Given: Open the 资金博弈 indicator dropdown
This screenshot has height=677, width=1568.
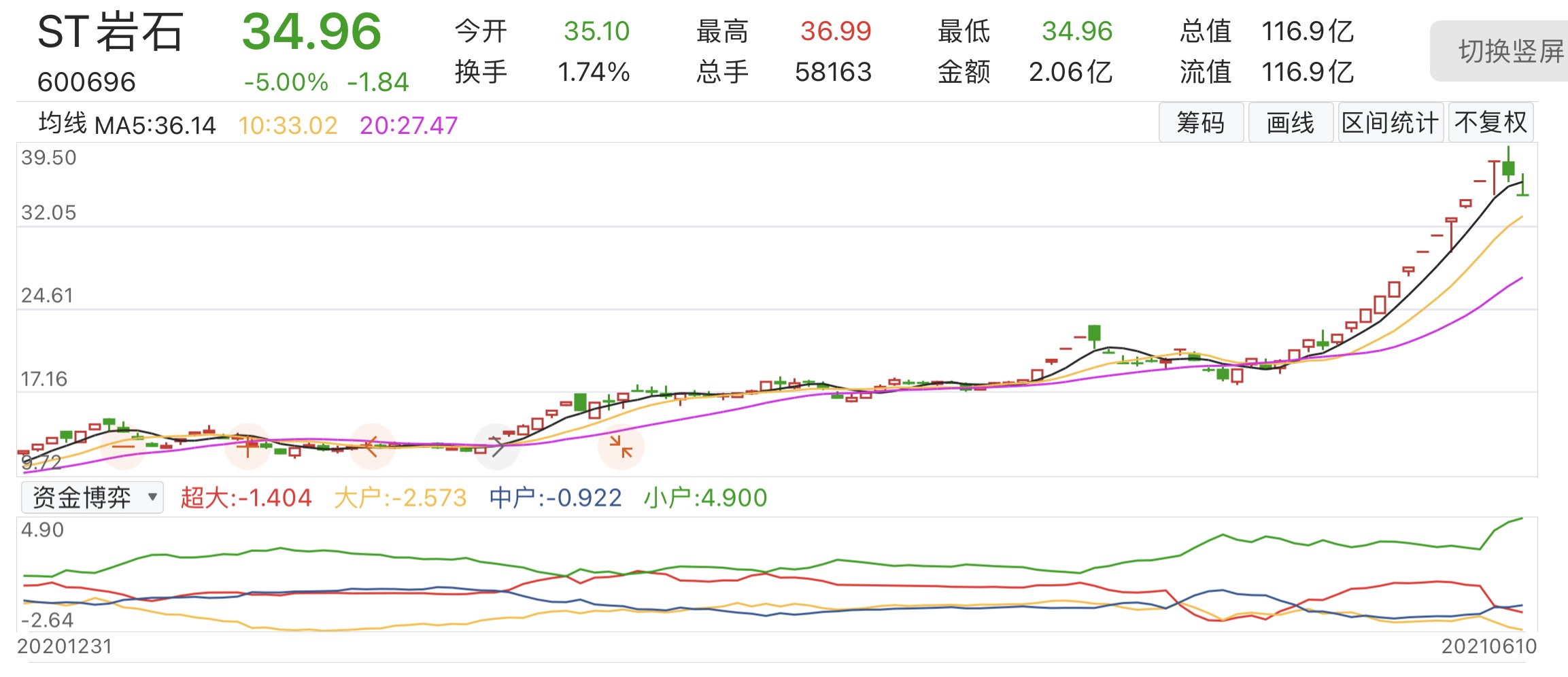Looking at the screenshot, I should pyautogui.click(x=92, y=498).
